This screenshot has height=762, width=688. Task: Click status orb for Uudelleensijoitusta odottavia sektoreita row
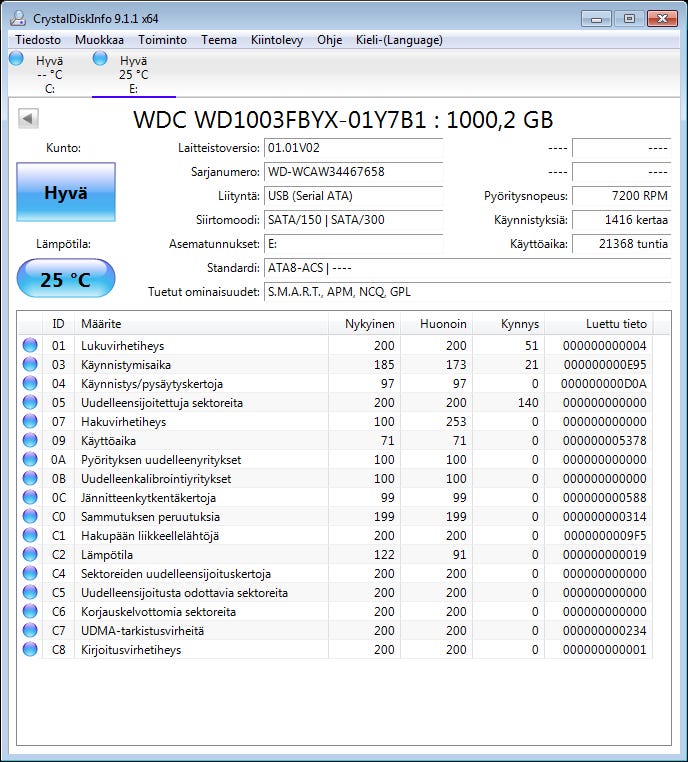pyautogui.click(x=30, y=591)
